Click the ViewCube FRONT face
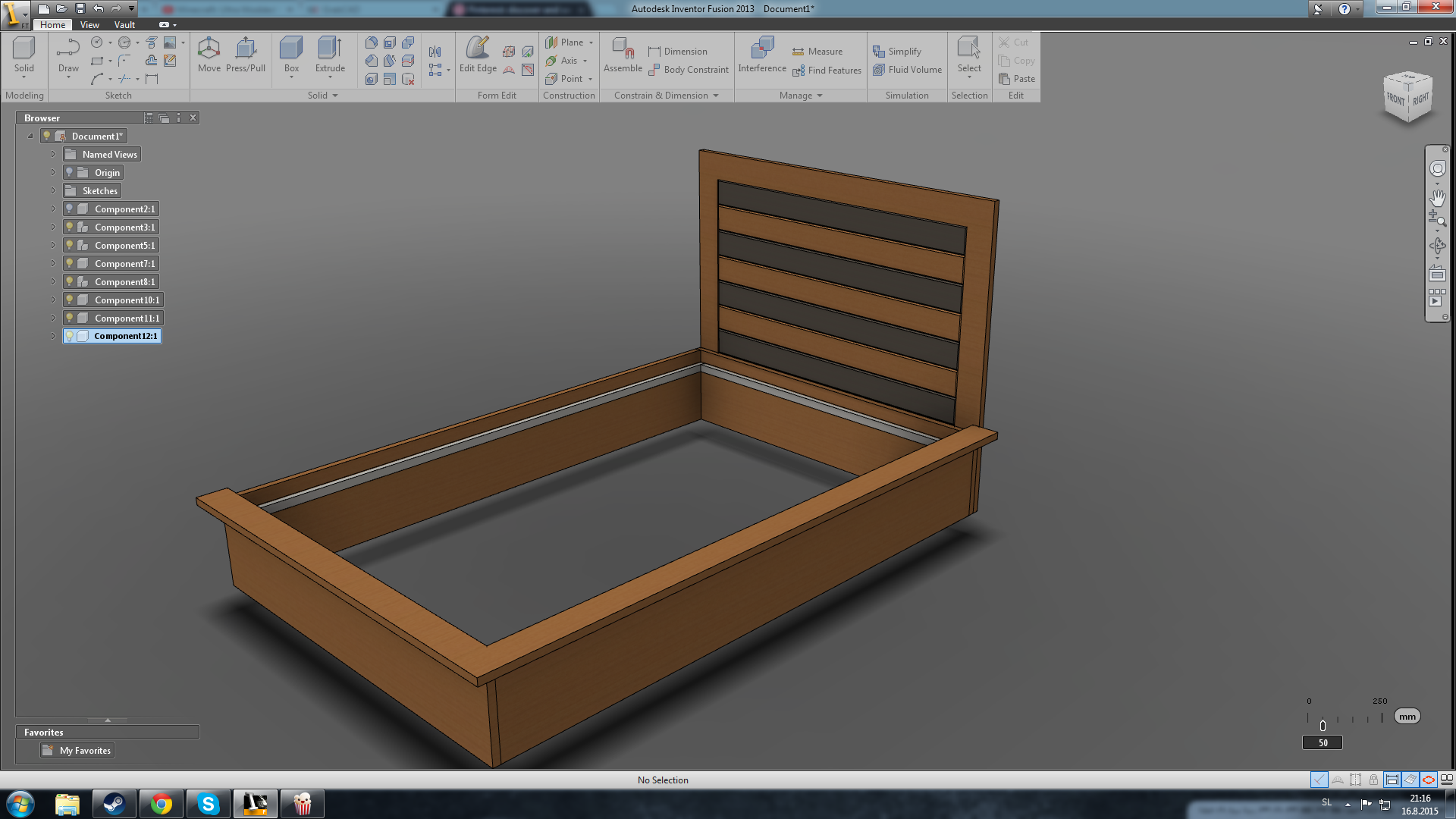The image size is (1456, 819). pyautogui.click(x=1395, y=99)
